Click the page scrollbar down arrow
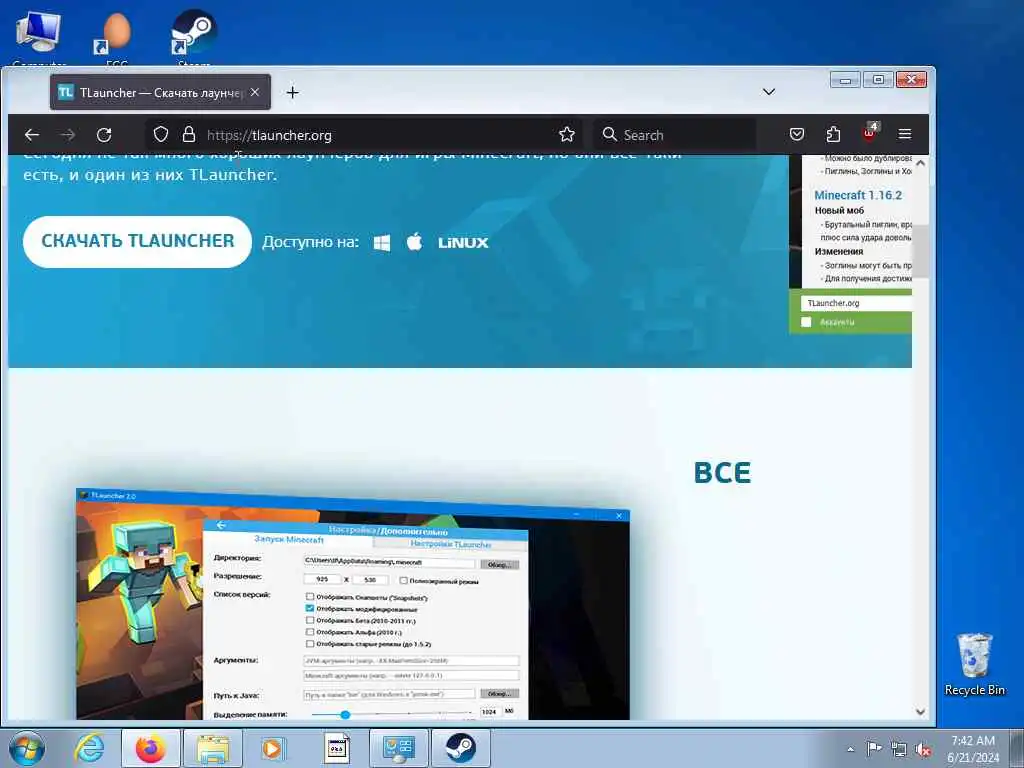The image size is (1024, 768). tap(920, 712)
